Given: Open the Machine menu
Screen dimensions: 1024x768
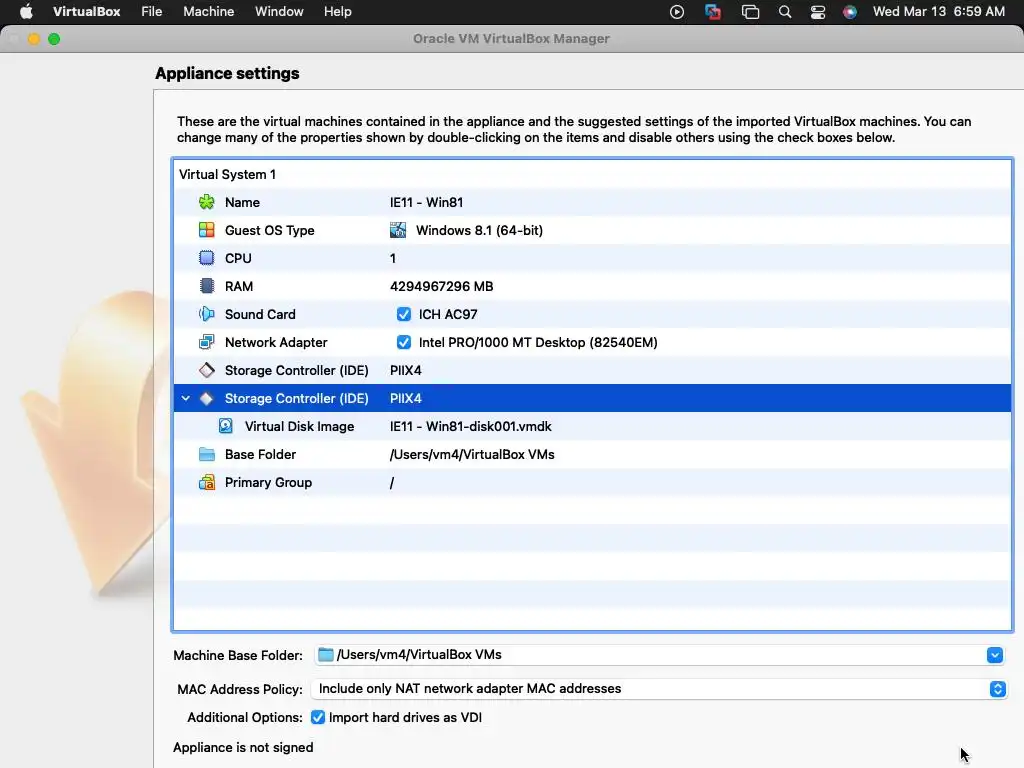Looking at the screenshot, I should [x=209, y=12].
